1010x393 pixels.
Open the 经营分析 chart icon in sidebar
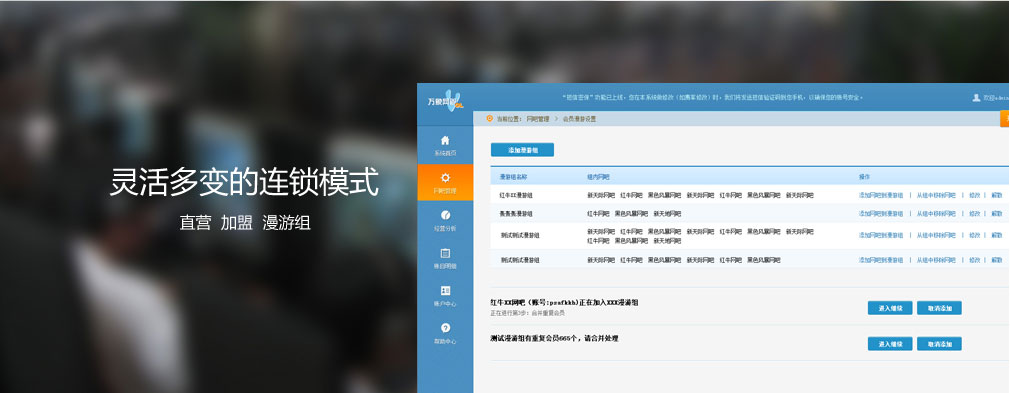click(x=445, y=215)
